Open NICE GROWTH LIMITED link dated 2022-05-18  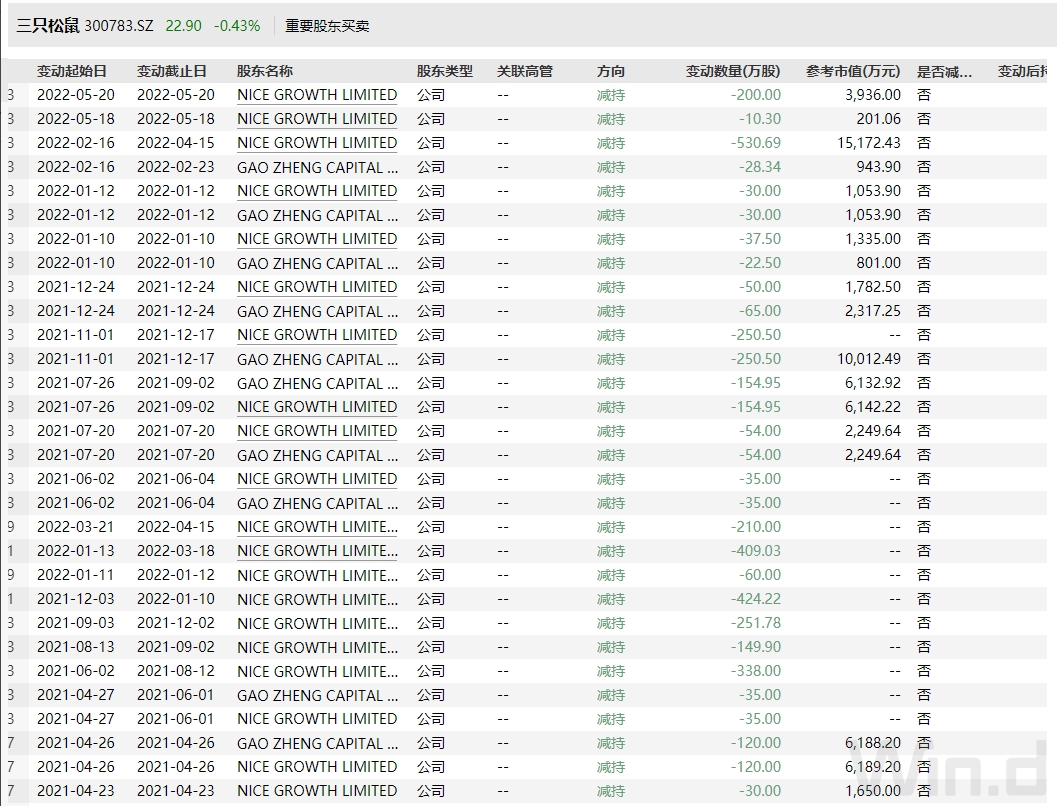tap(317, 119)
